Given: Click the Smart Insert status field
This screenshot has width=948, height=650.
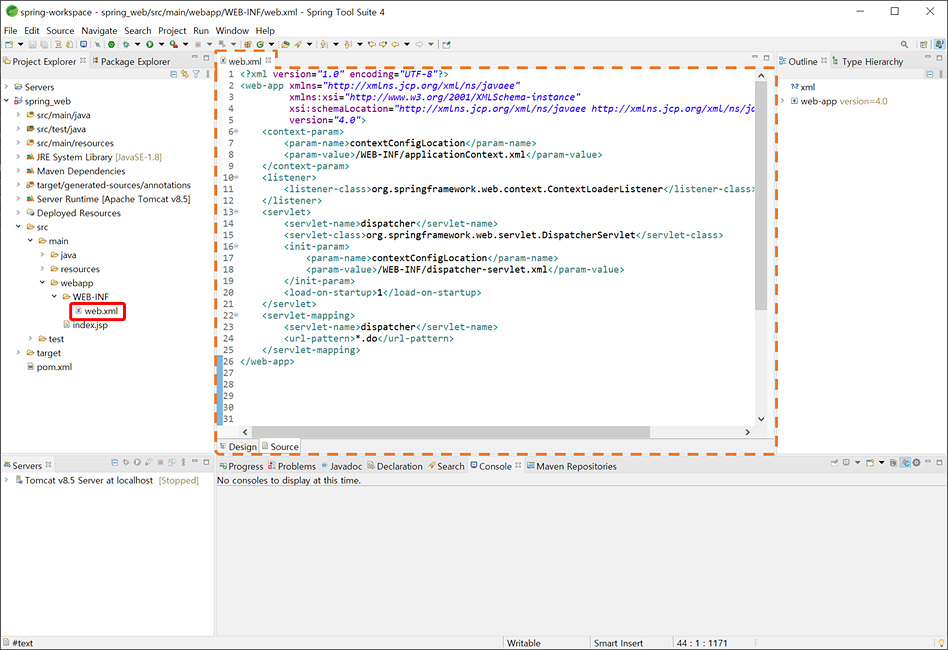Looking at the screenshot, I should (618, 643).
